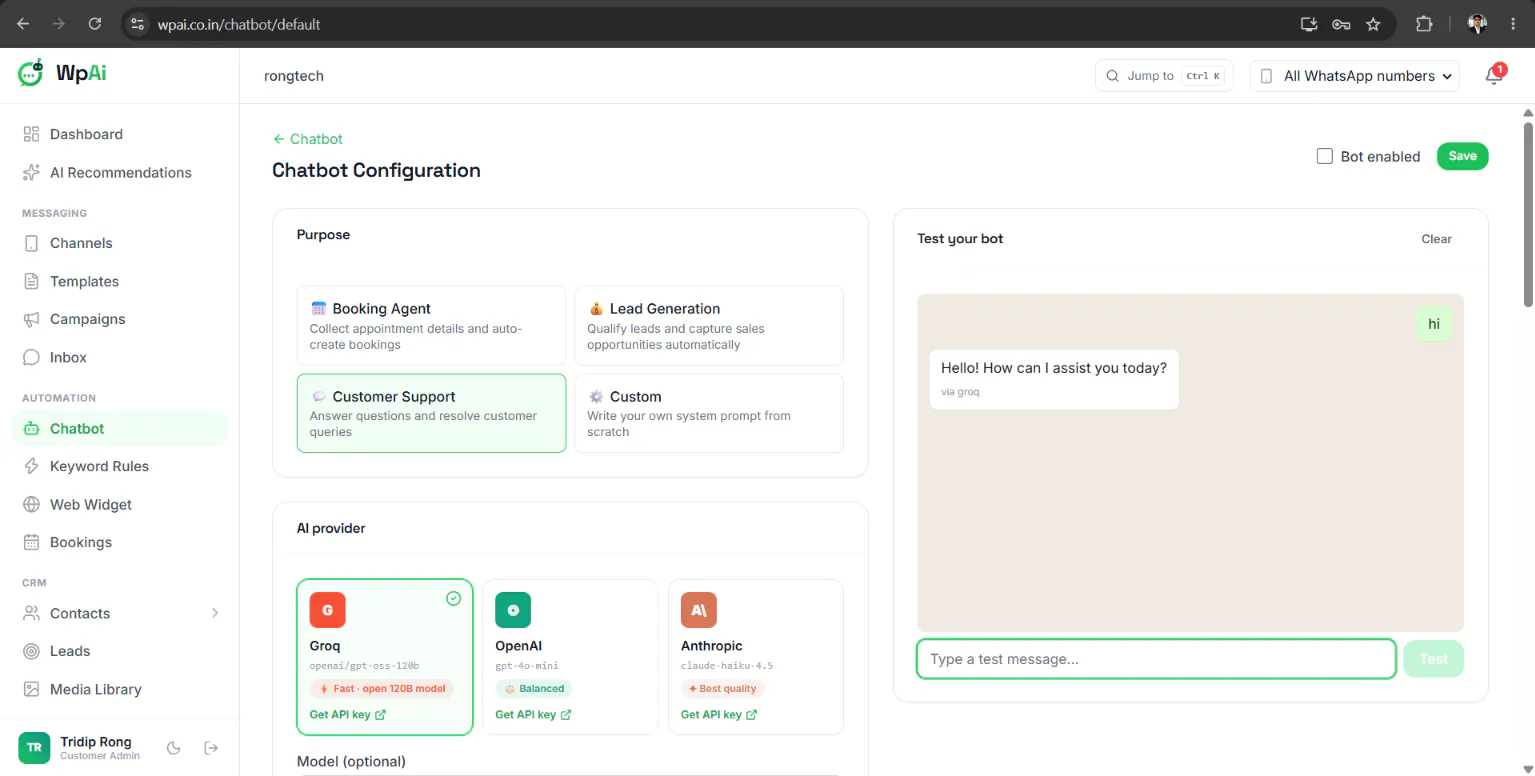Expand the Contacts submenu chevron

point(215,613)
